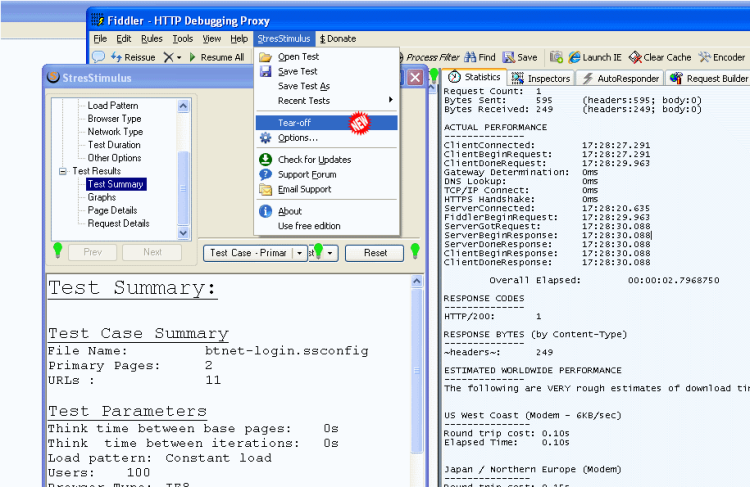Click the Request Builder tab icon

(676, 78)
